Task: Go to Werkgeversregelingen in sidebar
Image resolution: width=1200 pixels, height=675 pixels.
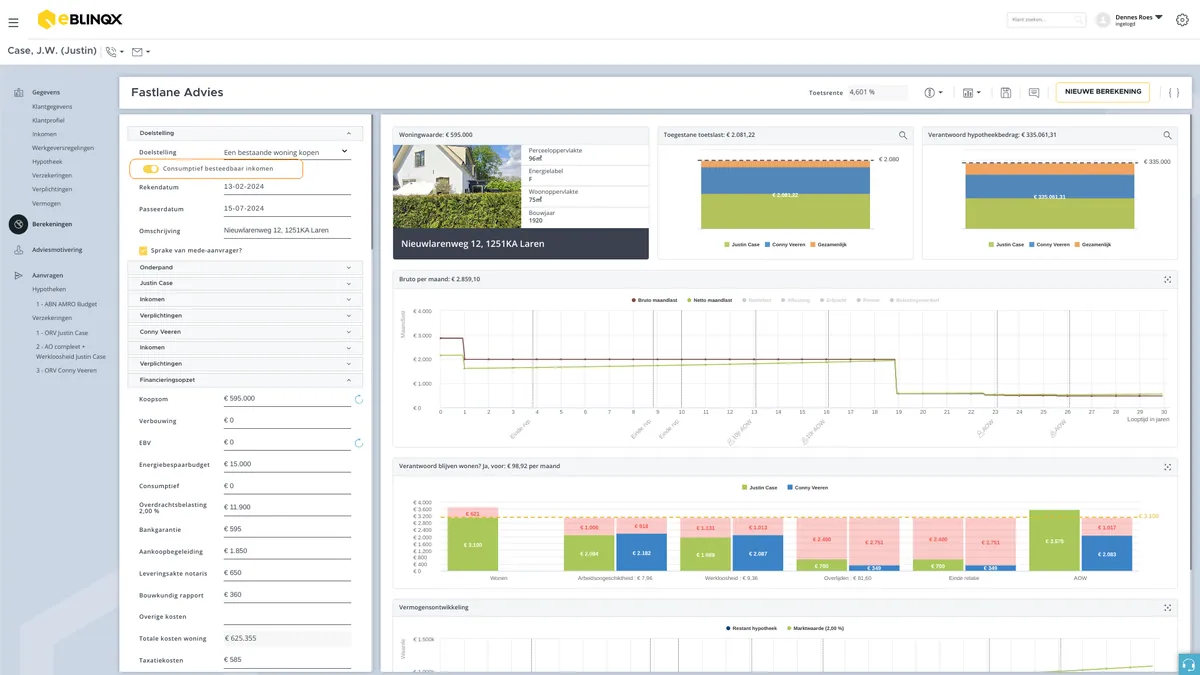Action: tap(63, 147)
